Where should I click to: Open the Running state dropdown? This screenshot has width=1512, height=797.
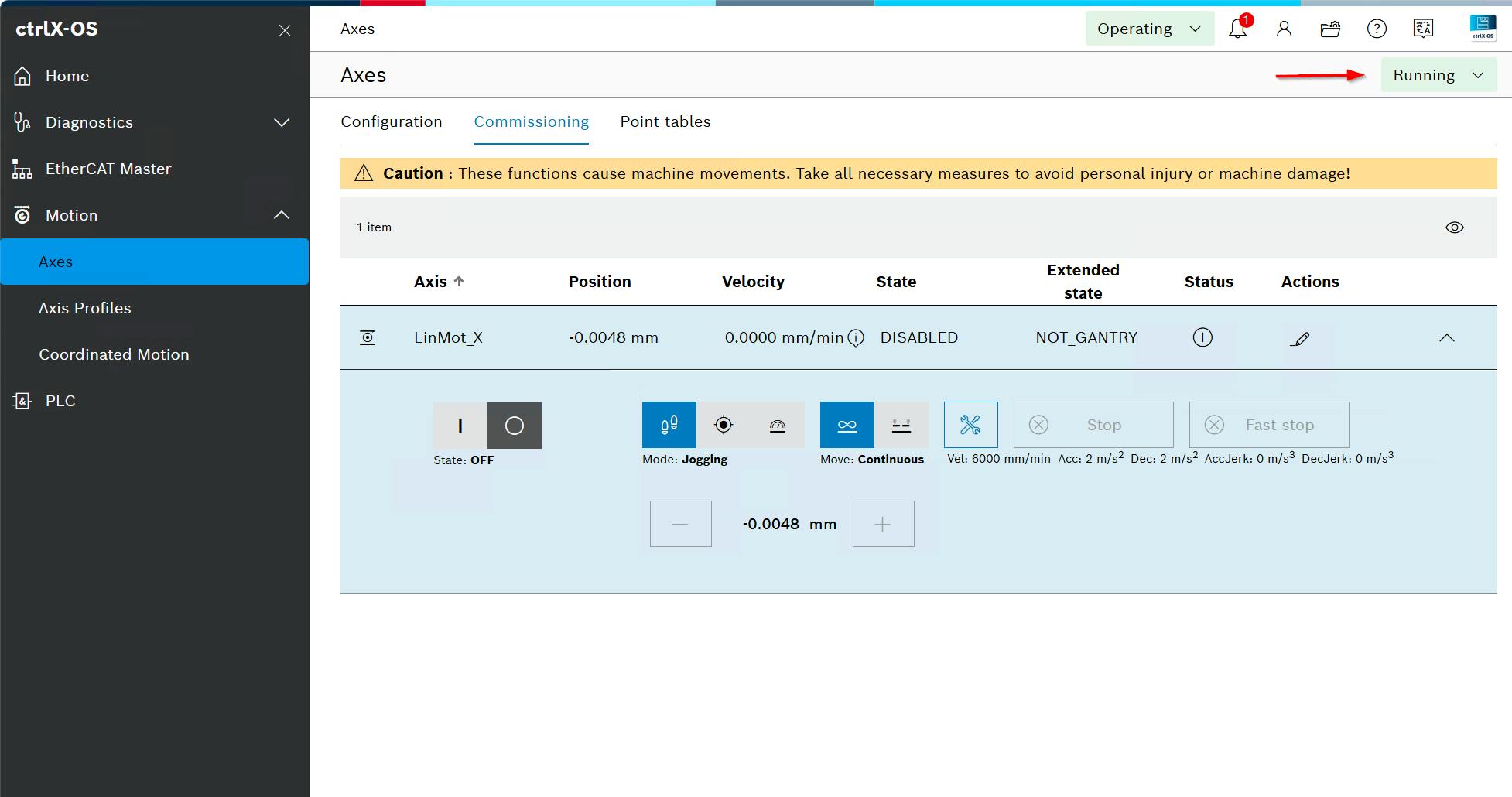click(x=1438, y=76)
